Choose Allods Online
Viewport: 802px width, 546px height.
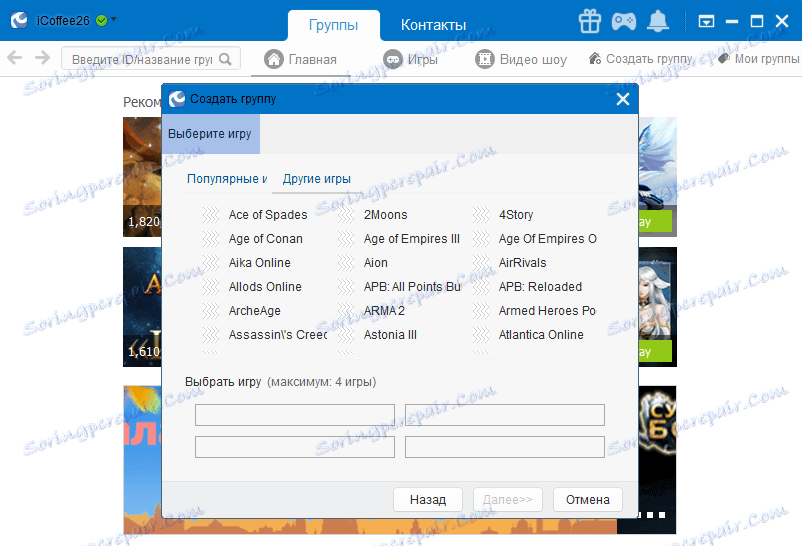point(265,287)
